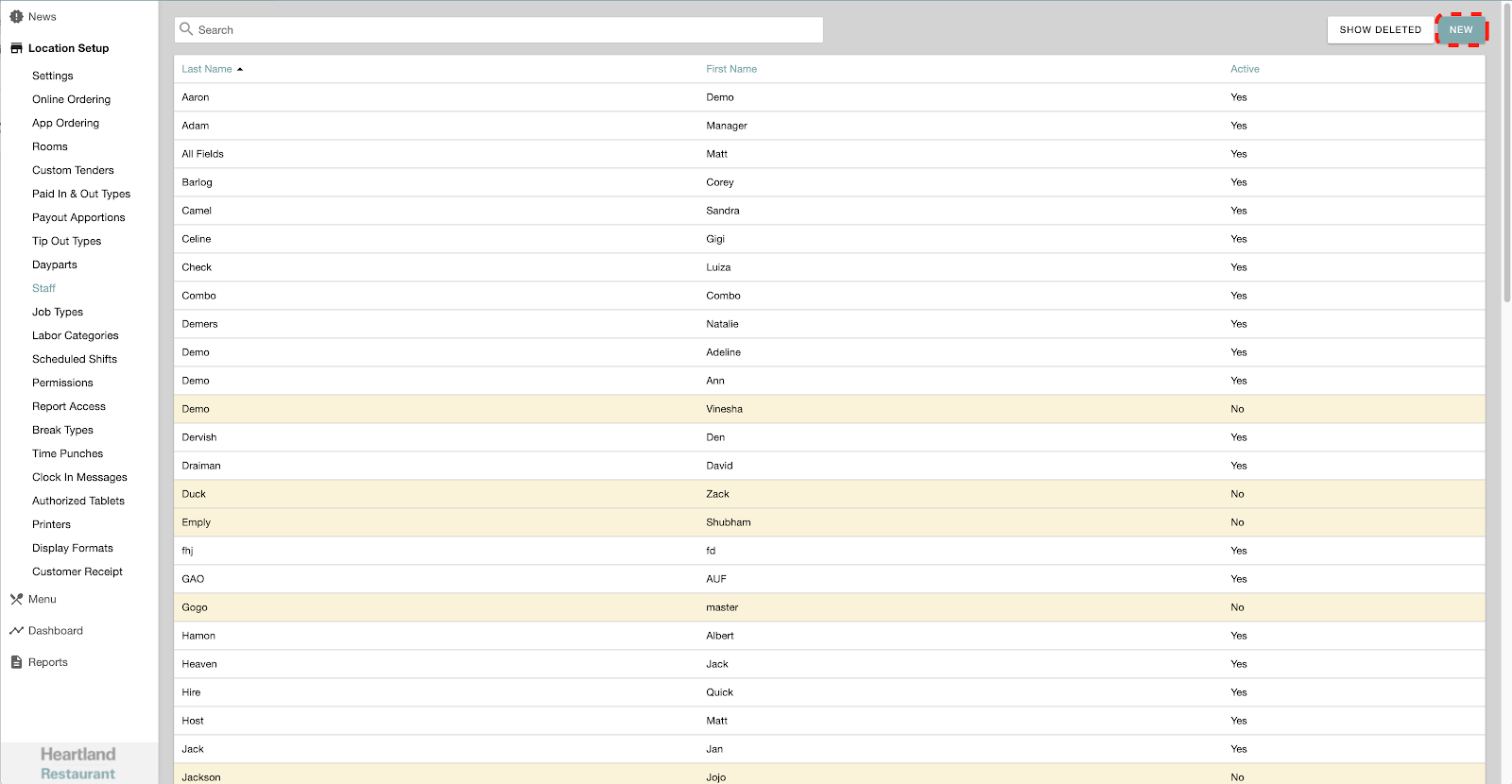Click the Menu utensils icon
Viewport: 1512px width, 784px height.
pos(16,599)
